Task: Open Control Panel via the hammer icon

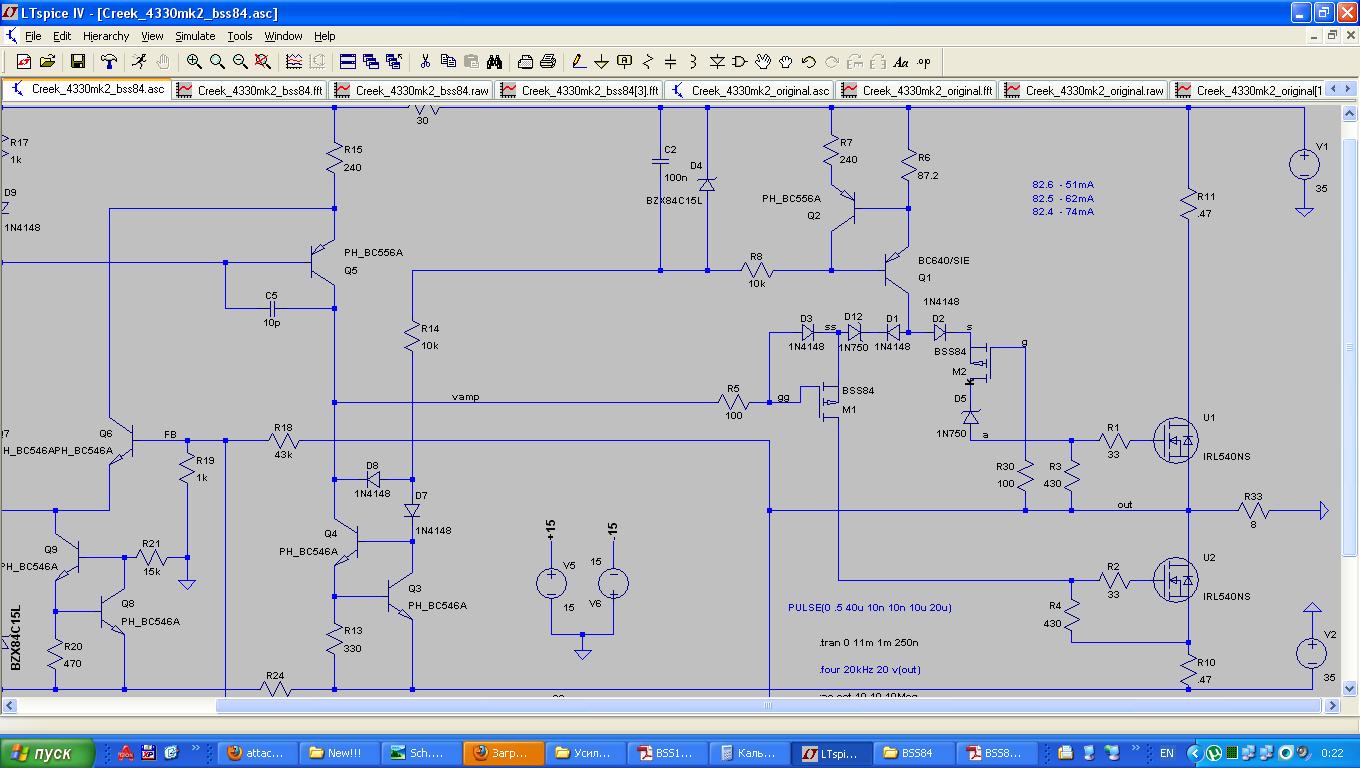Action: pyautogui.click(x=108, y=62)
